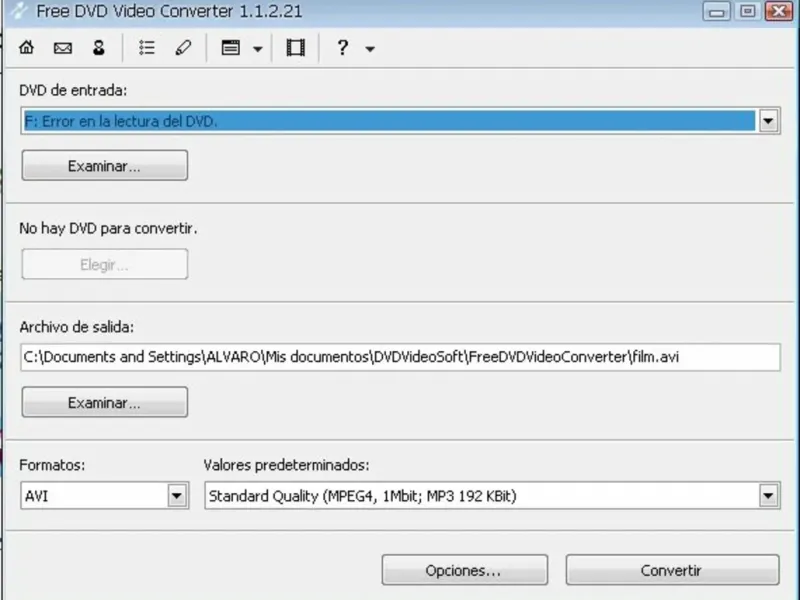Click the Archivo de salida path field
Viewport: 800px width, 600px height.
(401, 357)
